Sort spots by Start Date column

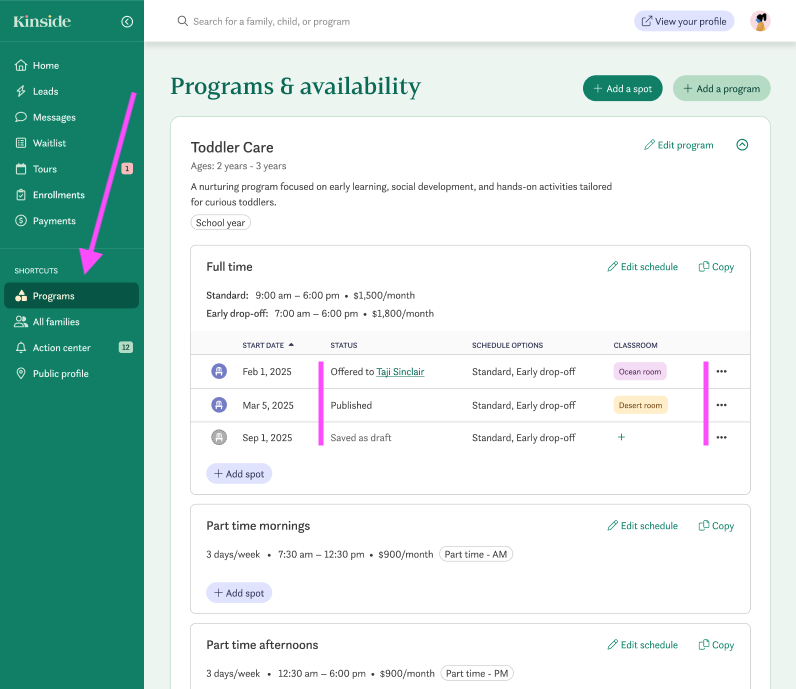pos(268,345)
